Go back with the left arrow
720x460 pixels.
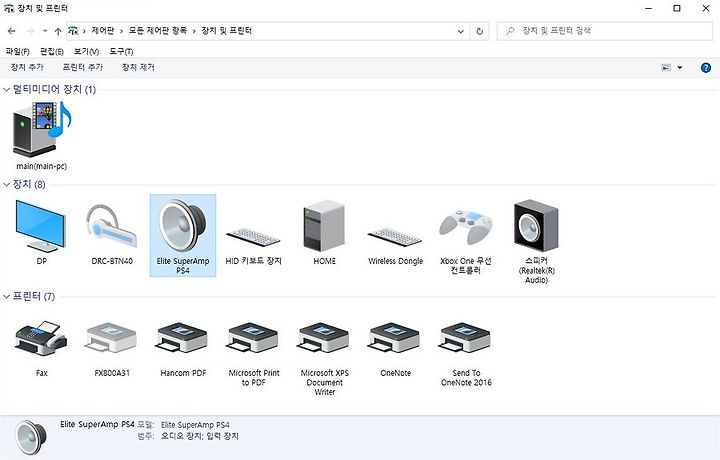12,31
